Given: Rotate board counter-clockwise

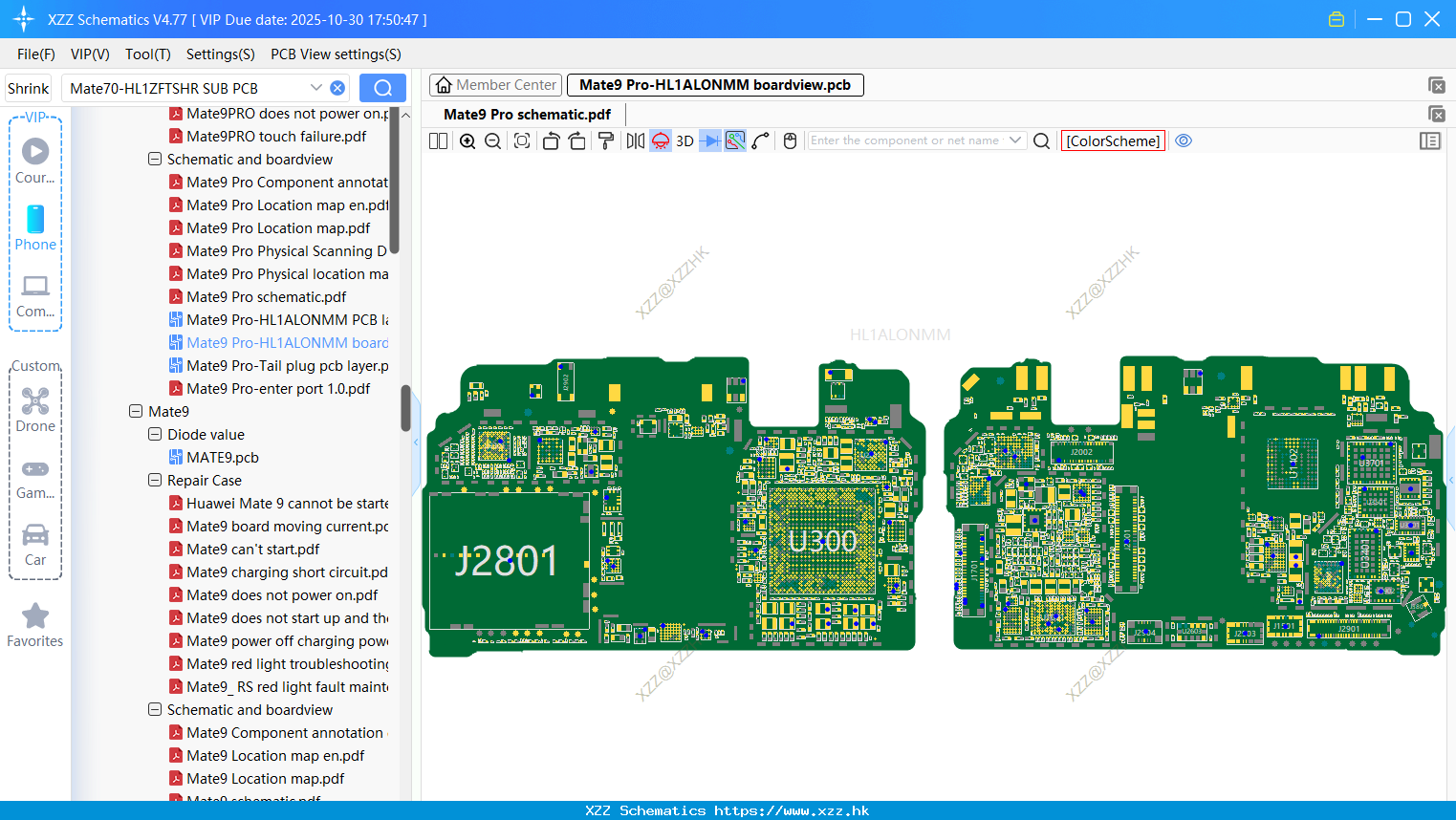Looking at the screenshot, I should click(x=551, y=140).
